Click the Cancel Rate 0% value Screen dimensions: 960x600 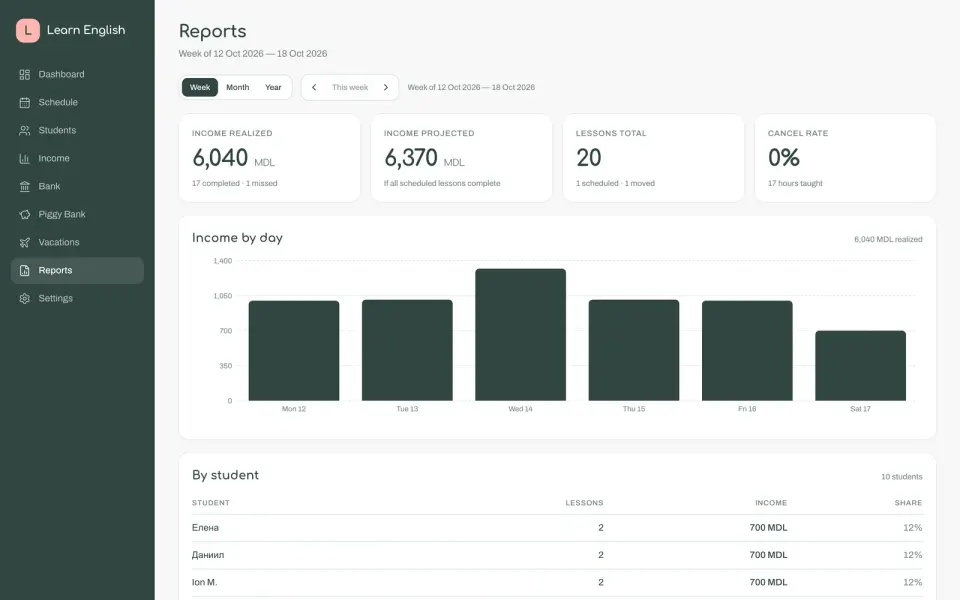click(784, 158)
